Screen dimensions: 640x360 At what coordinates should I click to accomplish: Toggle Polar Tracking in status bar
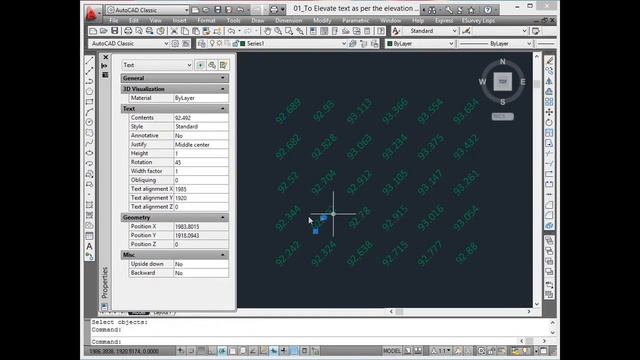[x=222, y=351]
